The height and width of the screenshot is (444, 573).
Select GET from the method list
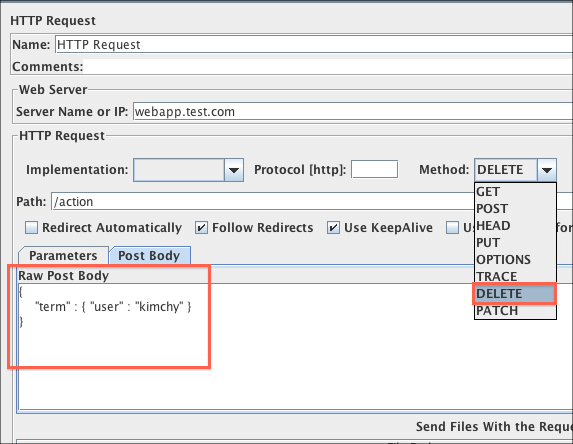pyautogui.click(x=515, y=192)
